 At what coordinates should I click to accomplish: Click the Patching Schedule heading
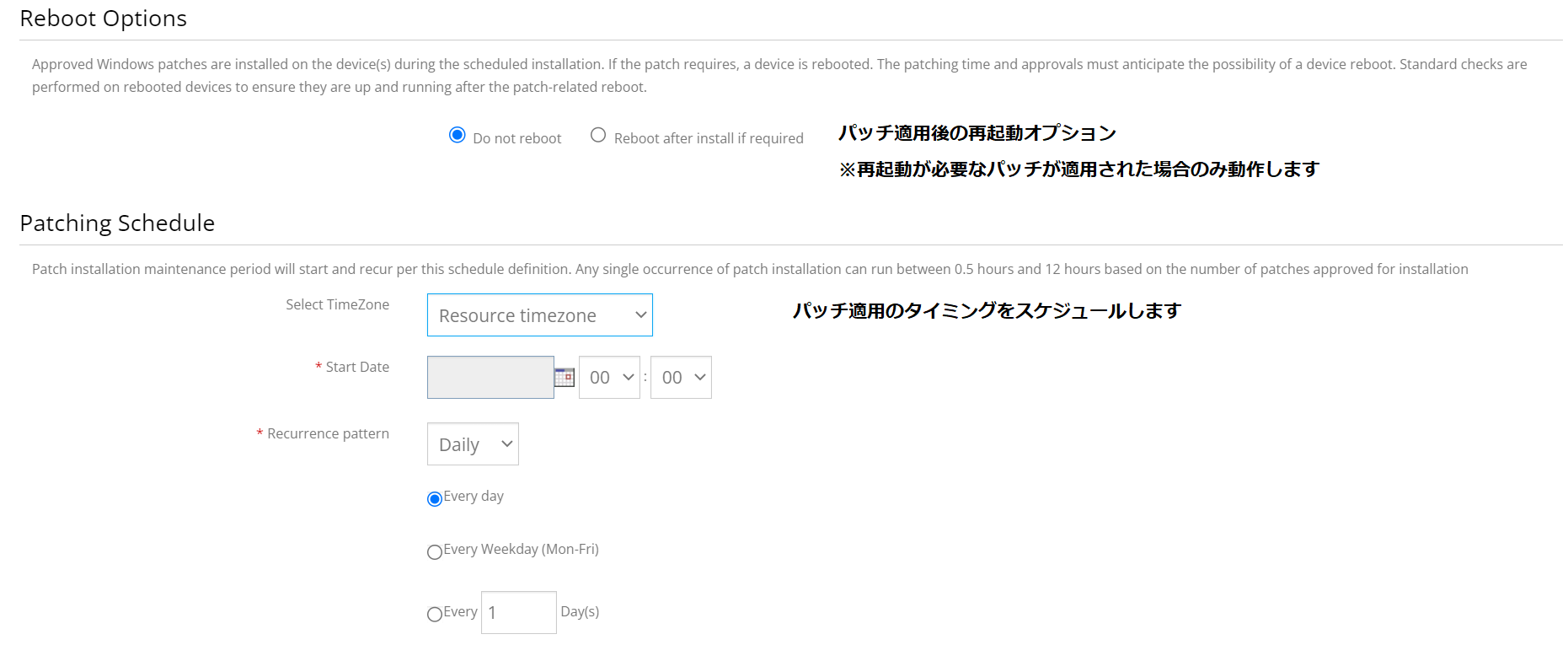pyautogui.click(x=117, y=223)
